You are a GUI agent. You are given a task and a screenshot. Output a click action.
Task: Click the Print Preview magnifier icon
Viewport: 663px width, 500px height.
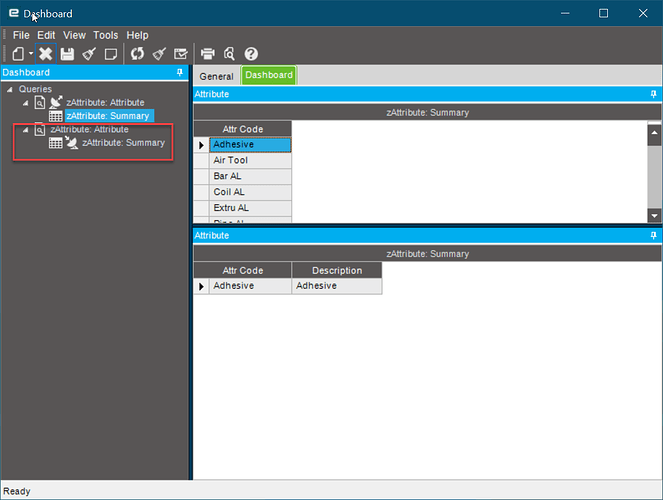click(x=229, y=54)
